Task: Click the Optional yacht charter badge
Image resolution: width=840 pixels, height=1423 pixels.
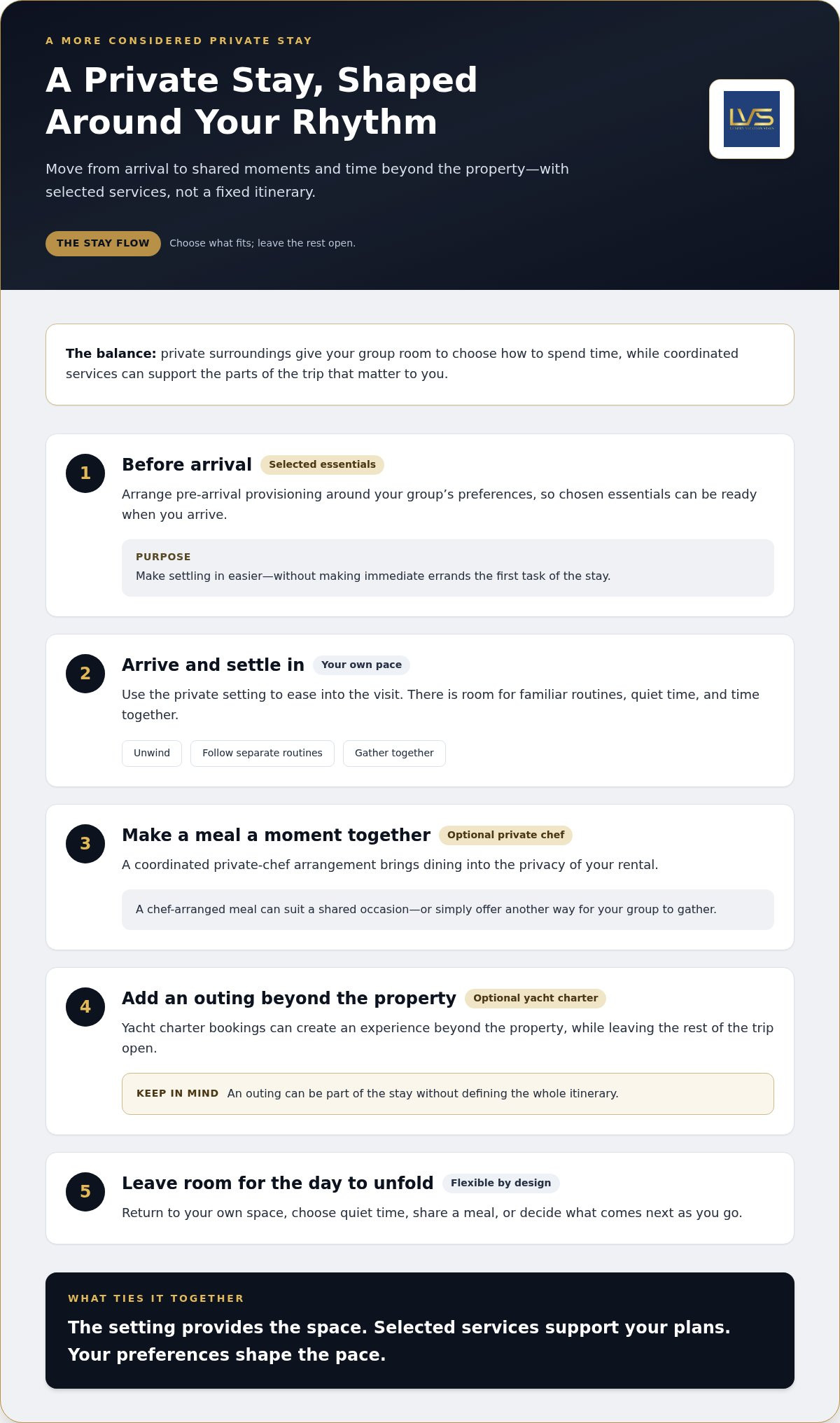Action: (x=535, y=999)
